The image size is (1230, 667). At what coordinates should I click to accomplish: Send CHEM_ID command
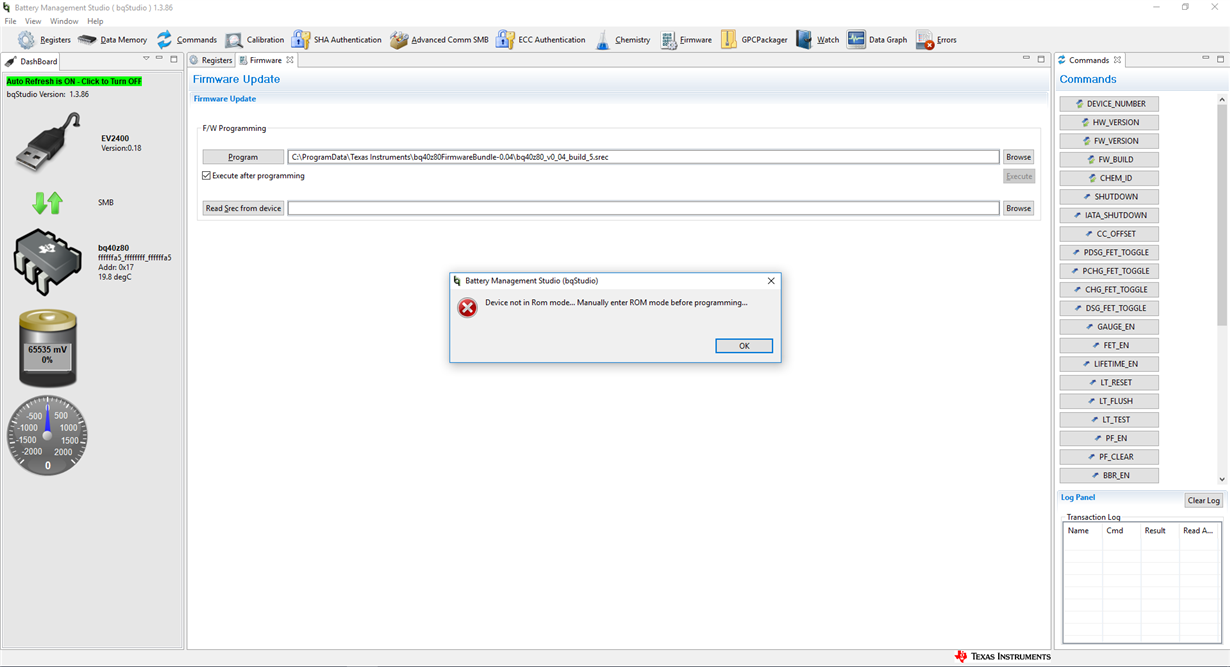(x=1109, y=178)
